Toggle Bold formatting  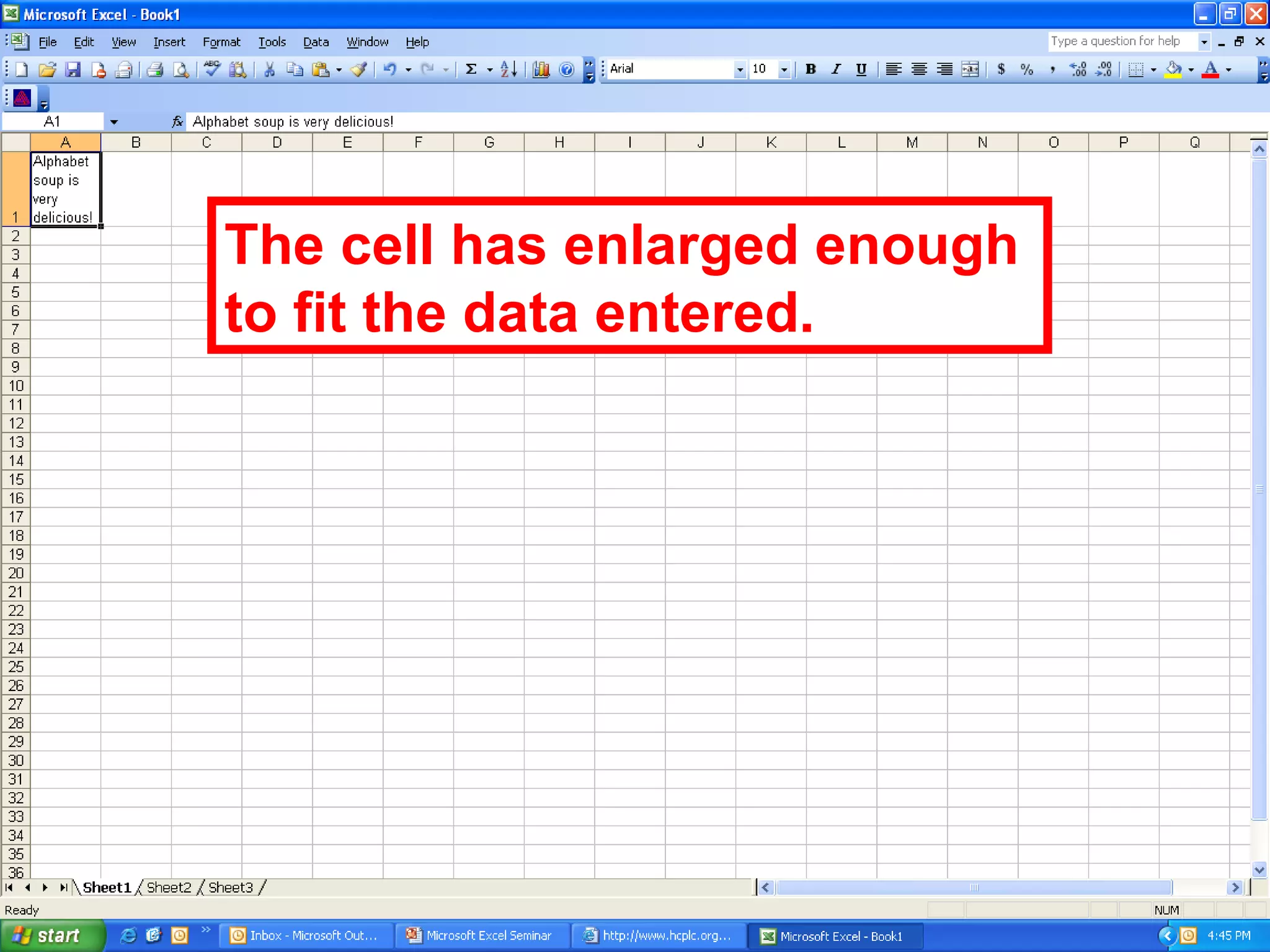(x=810, y=69)
